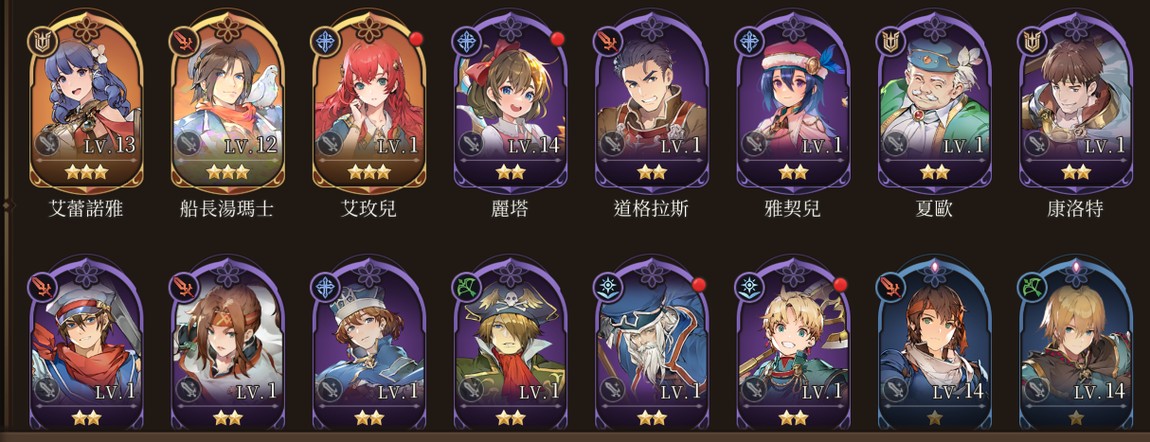
Task: Click the 麗塔 name label
Action: pyautogui.click(x=510, y=210)
